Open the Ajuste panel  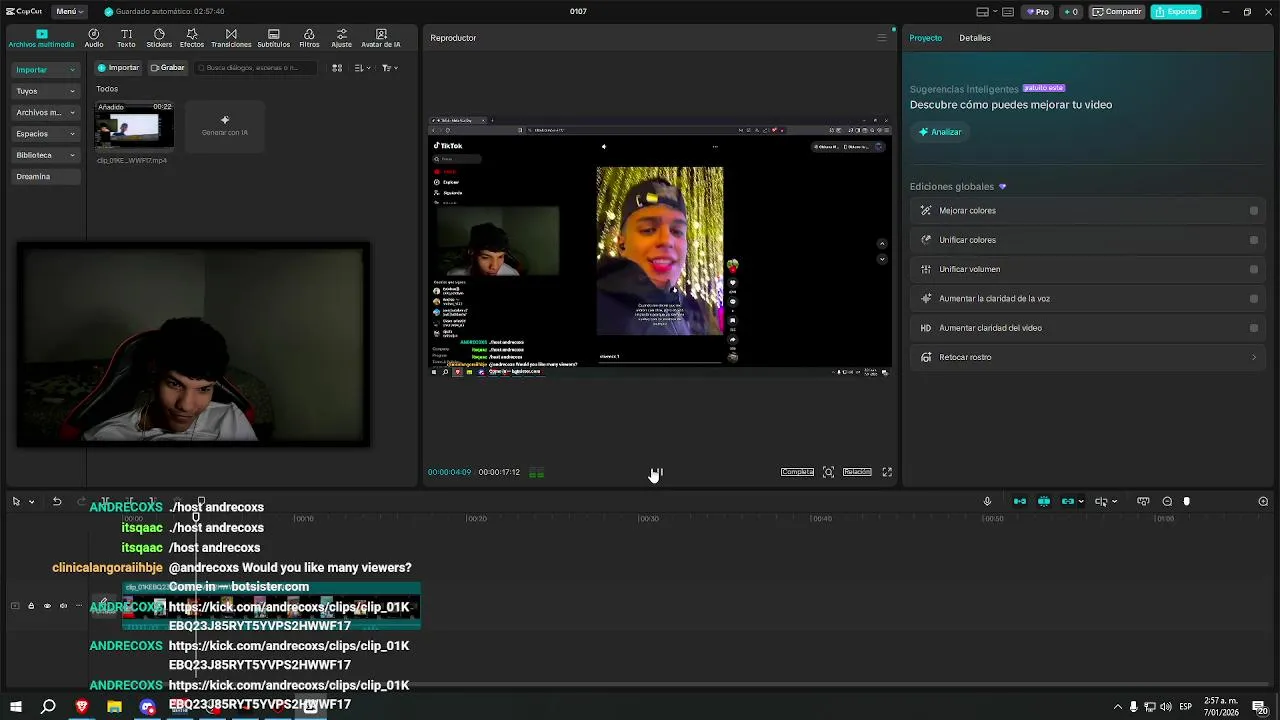tap(341, 38)
